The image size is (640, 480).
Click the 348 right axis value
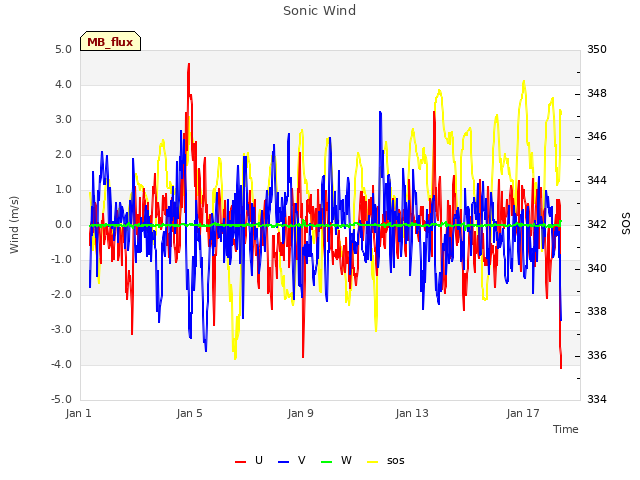pos(597,93)
